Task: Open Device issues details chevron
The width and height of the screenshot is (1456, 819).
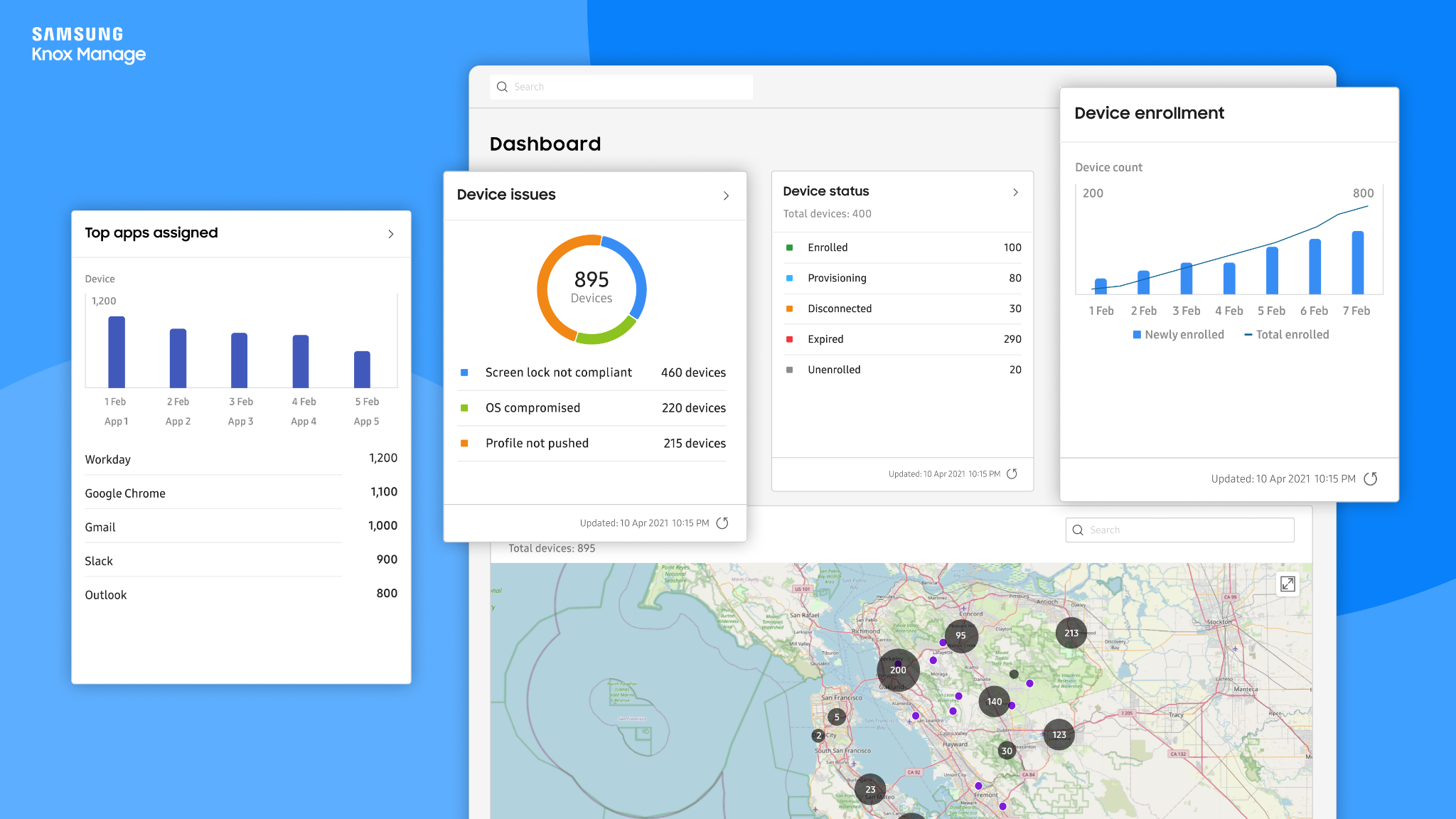Action: click(726, 196)
